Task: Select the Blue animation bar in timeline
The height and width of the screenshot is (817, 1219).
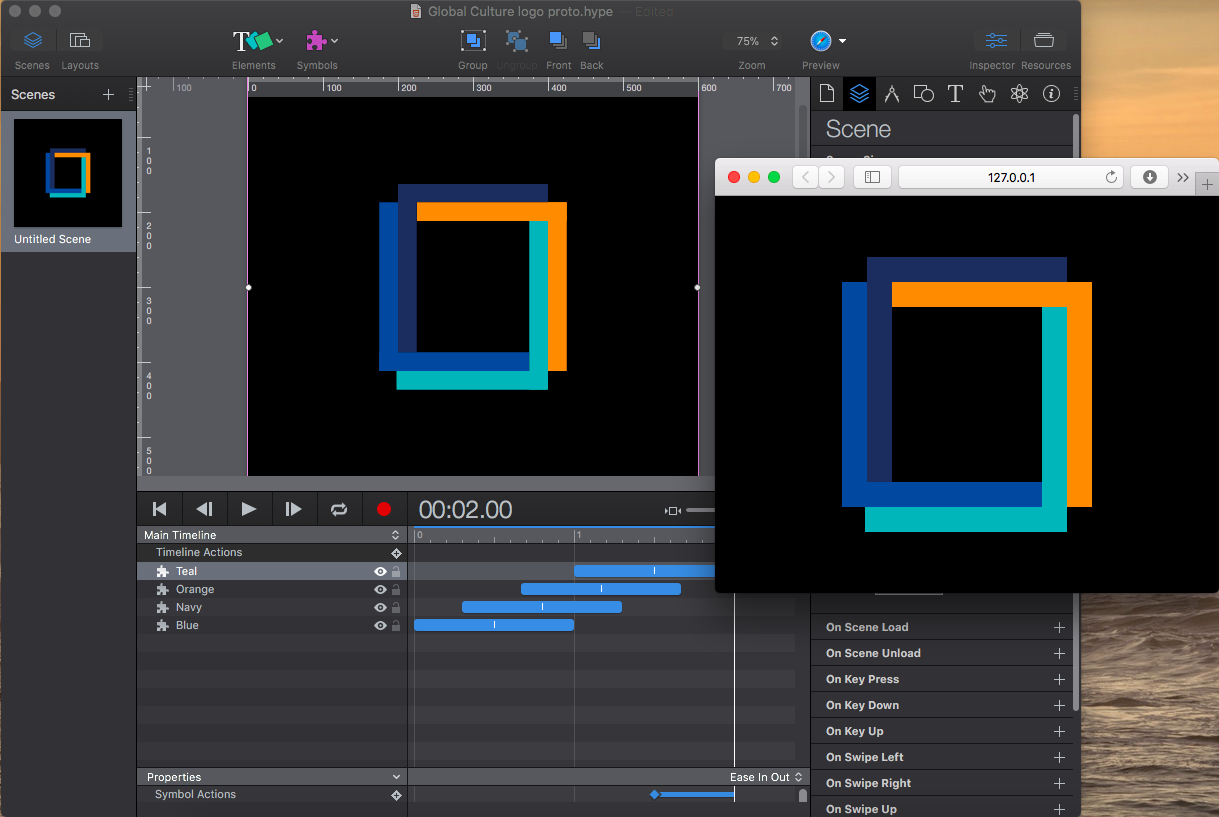Action: click(494, 625)
